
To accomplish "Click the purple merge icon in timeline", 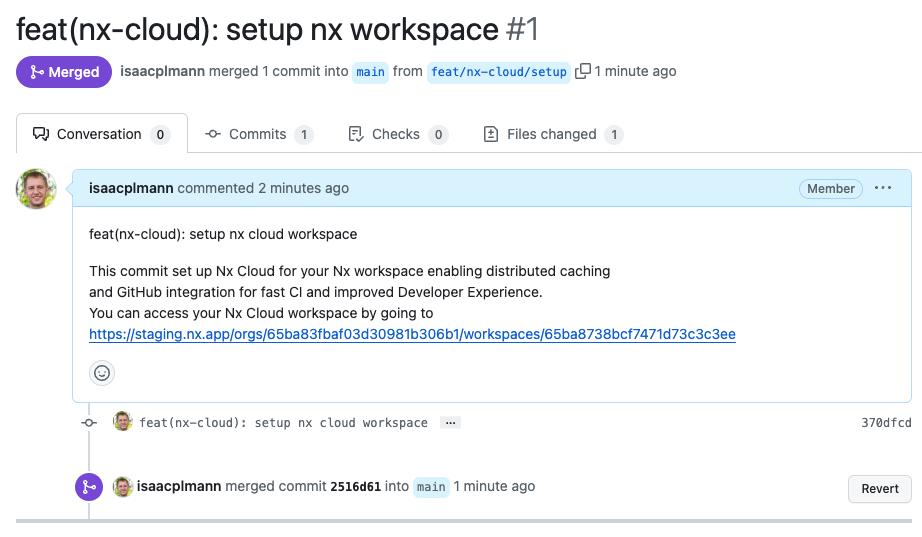I will [x=89, y=487].
